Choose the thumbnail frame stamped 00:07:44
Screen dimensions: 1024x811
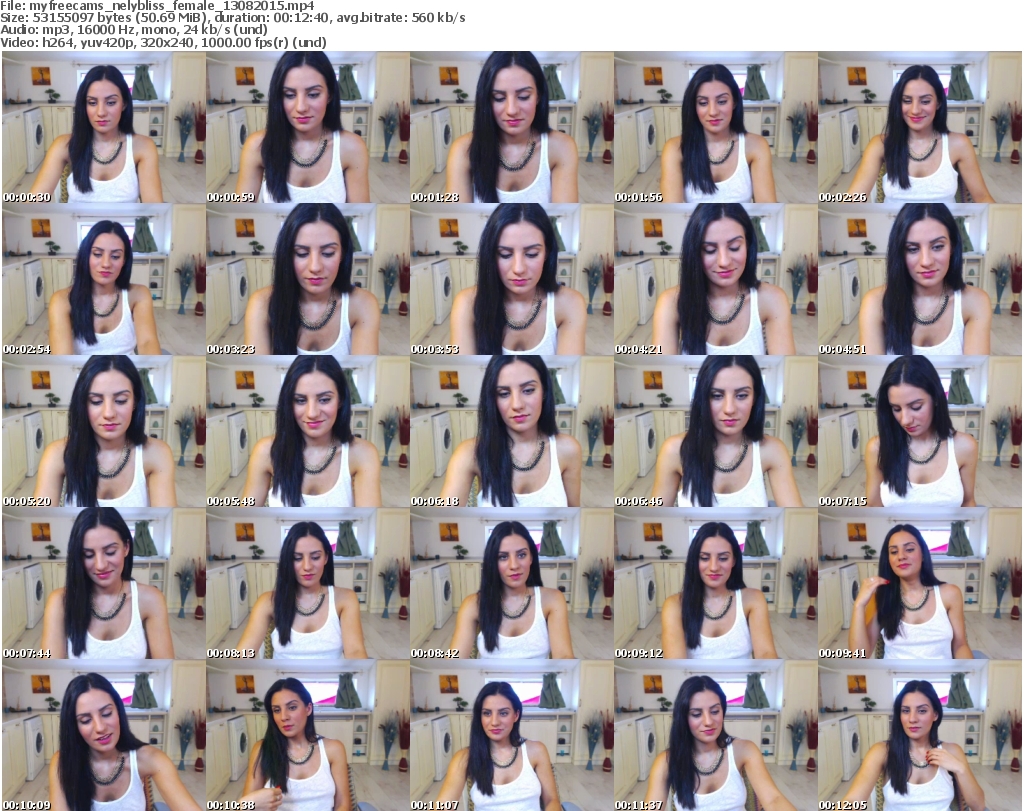[x=104, y=583]
